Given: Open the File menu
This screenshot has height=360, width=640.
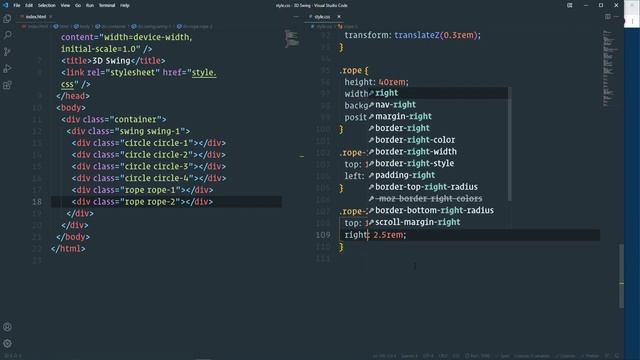Looking at the screenshot, I should tap(17, 5).
